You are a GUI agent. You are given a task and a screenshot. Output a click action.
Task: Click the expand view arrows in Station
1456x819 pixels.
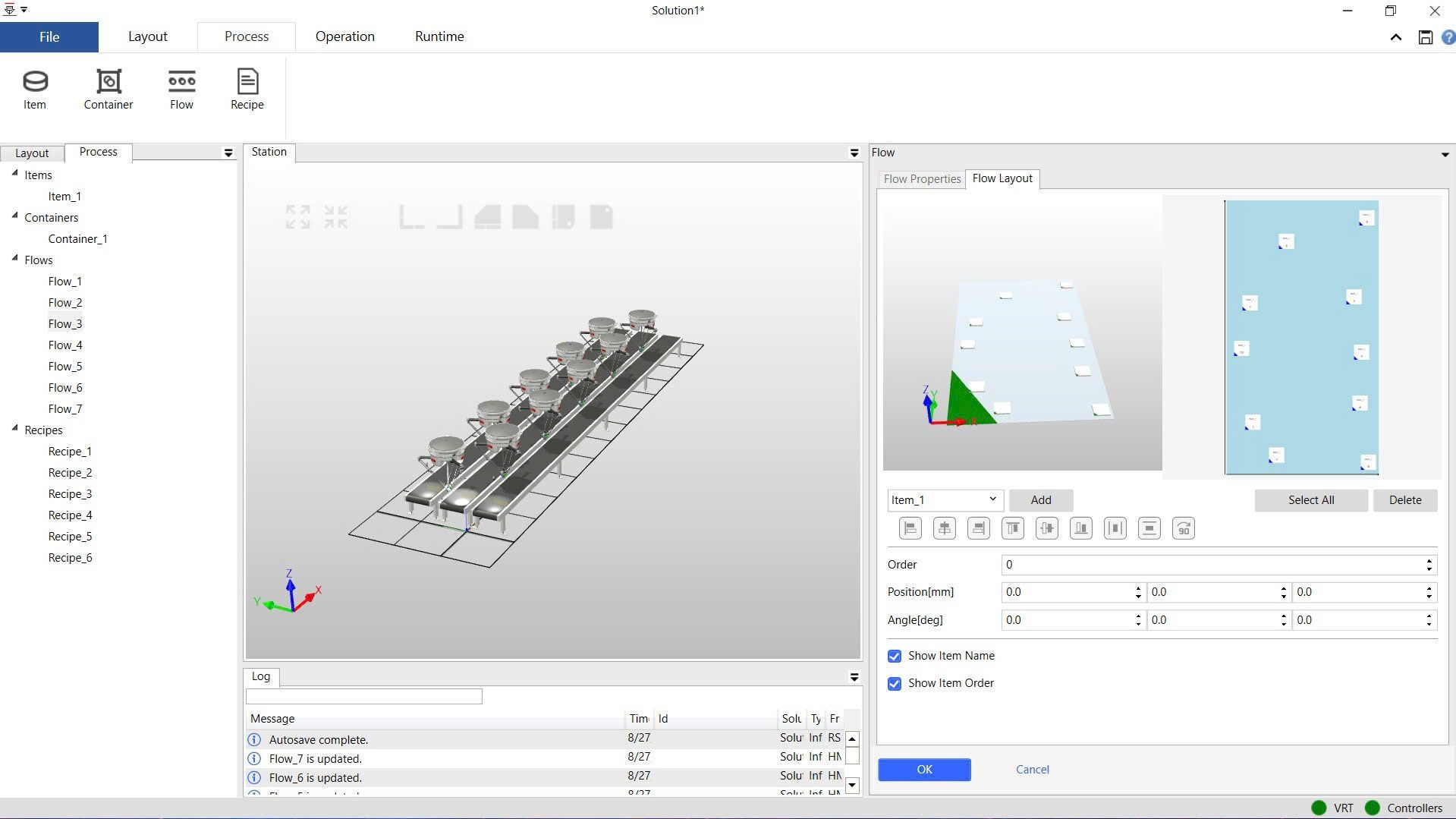pyautogui.click(x=297, y=217)
